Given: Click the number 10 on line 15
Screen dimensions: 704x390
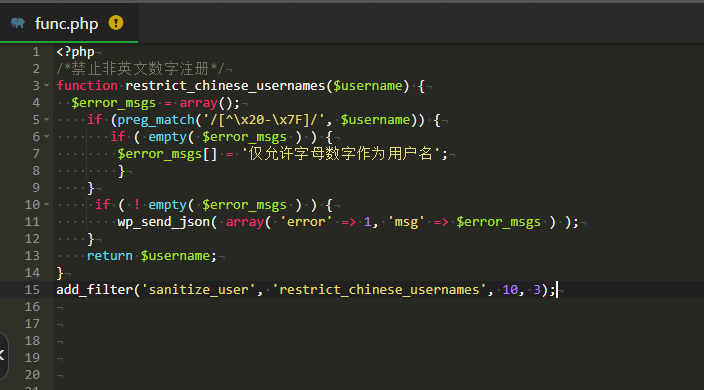Looking at the screenshot, I should coord(510,290).
